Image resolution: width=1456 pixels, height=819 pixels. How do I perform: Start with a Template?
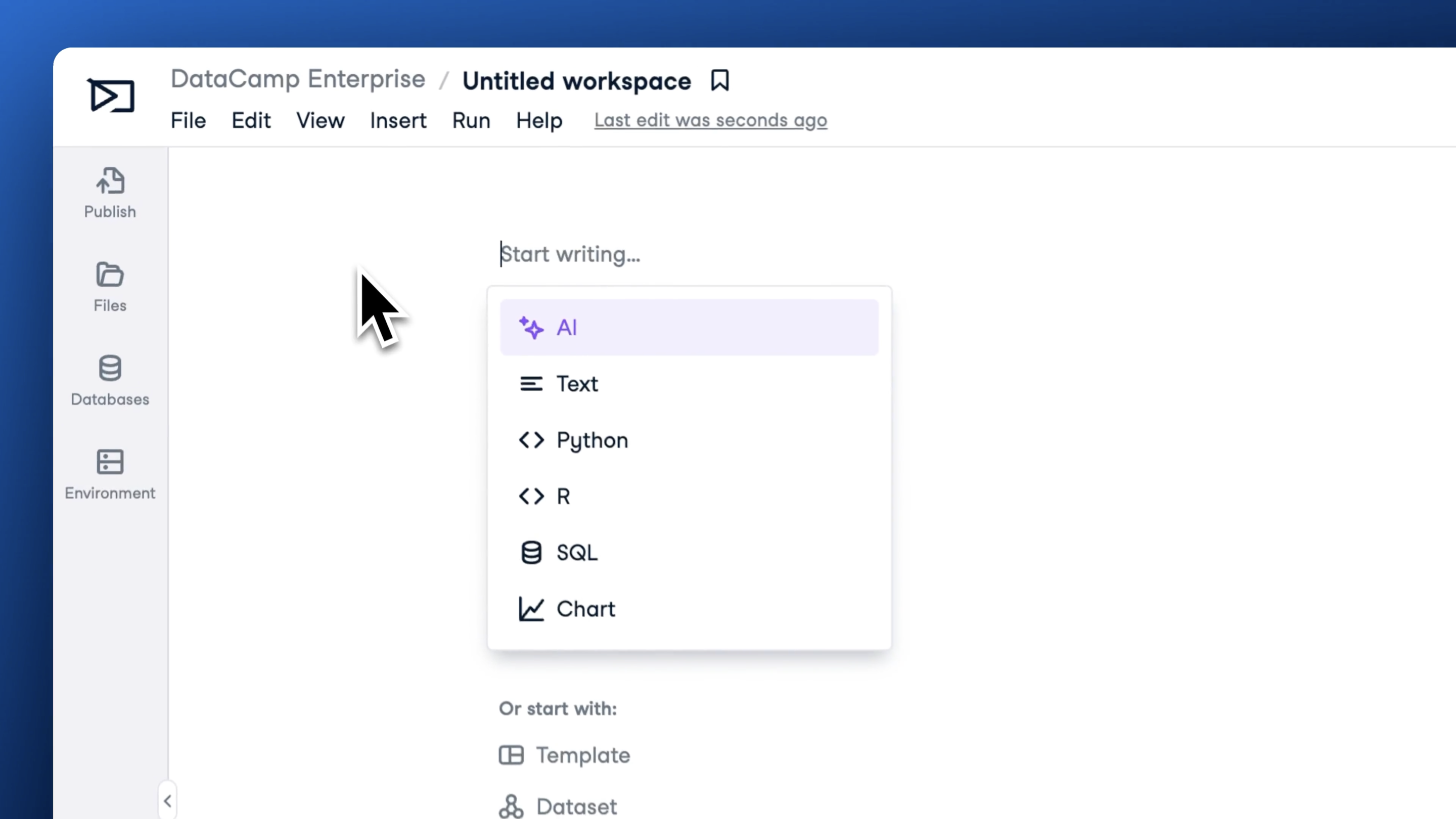pos(583,755)
